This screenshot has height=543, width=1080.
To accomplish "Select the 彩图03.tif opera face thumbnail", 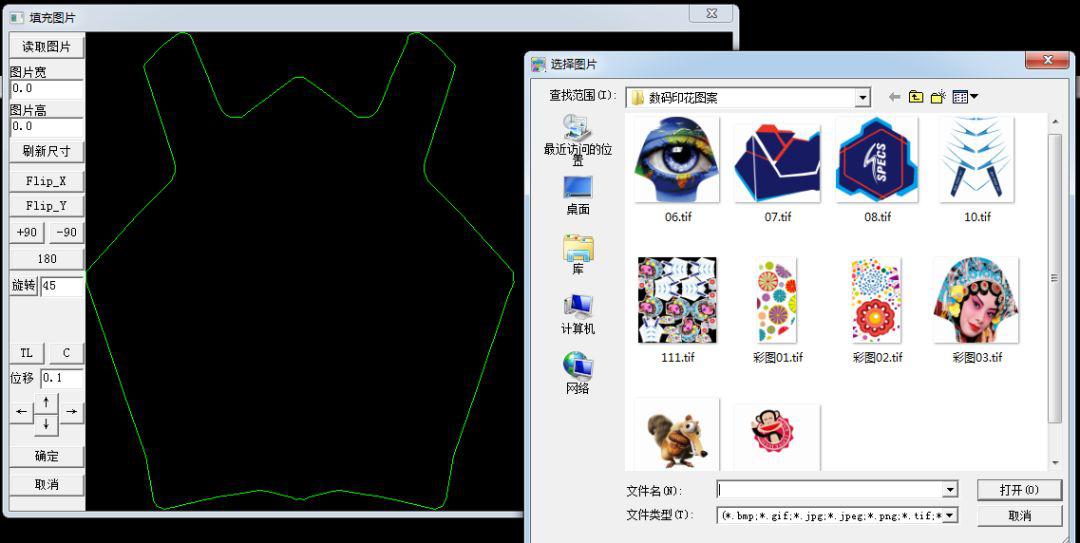I will (977, 300).
